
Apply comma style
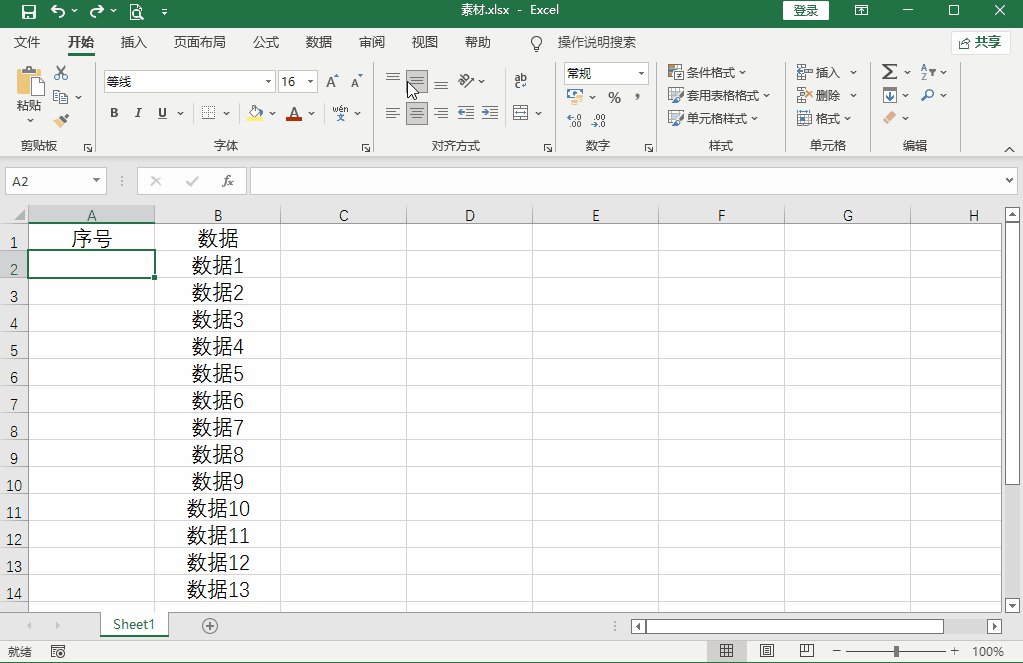(637, 97)
